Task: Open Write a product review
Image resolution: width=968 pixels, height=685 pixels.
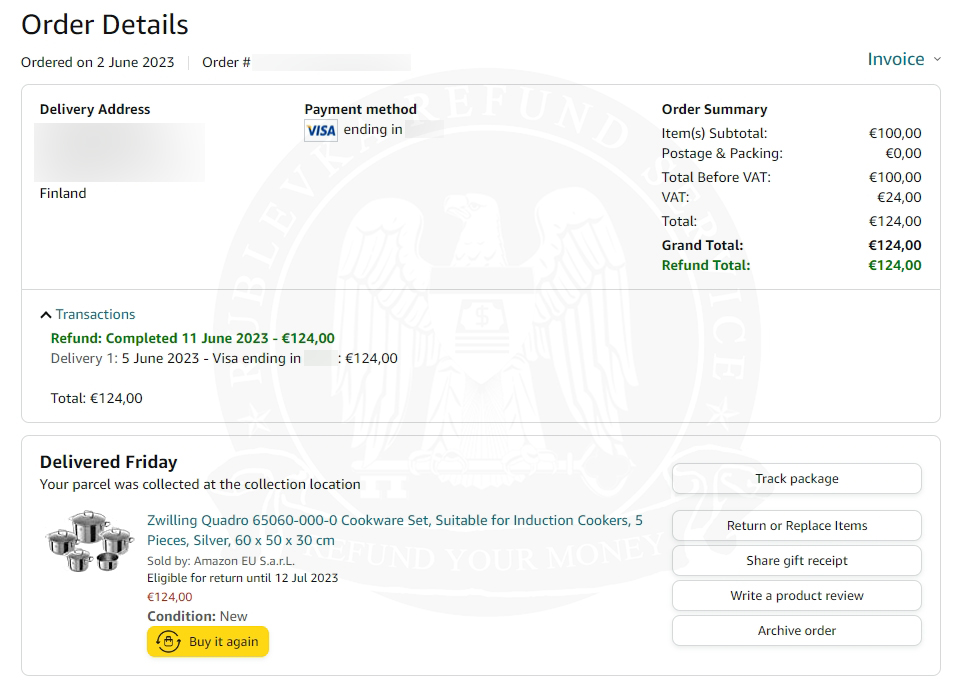Action: (796, 596)
